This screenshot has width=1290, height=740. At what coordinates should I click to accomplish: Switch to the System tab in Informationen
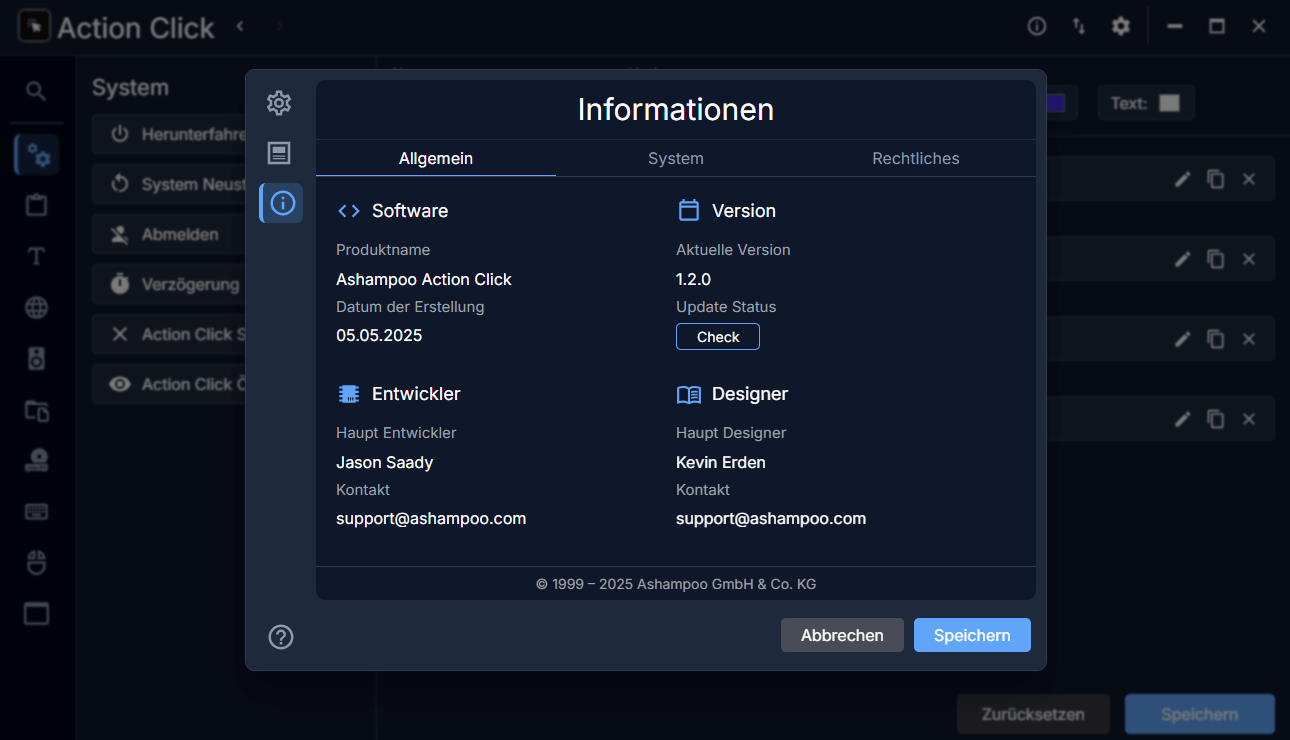676,158
